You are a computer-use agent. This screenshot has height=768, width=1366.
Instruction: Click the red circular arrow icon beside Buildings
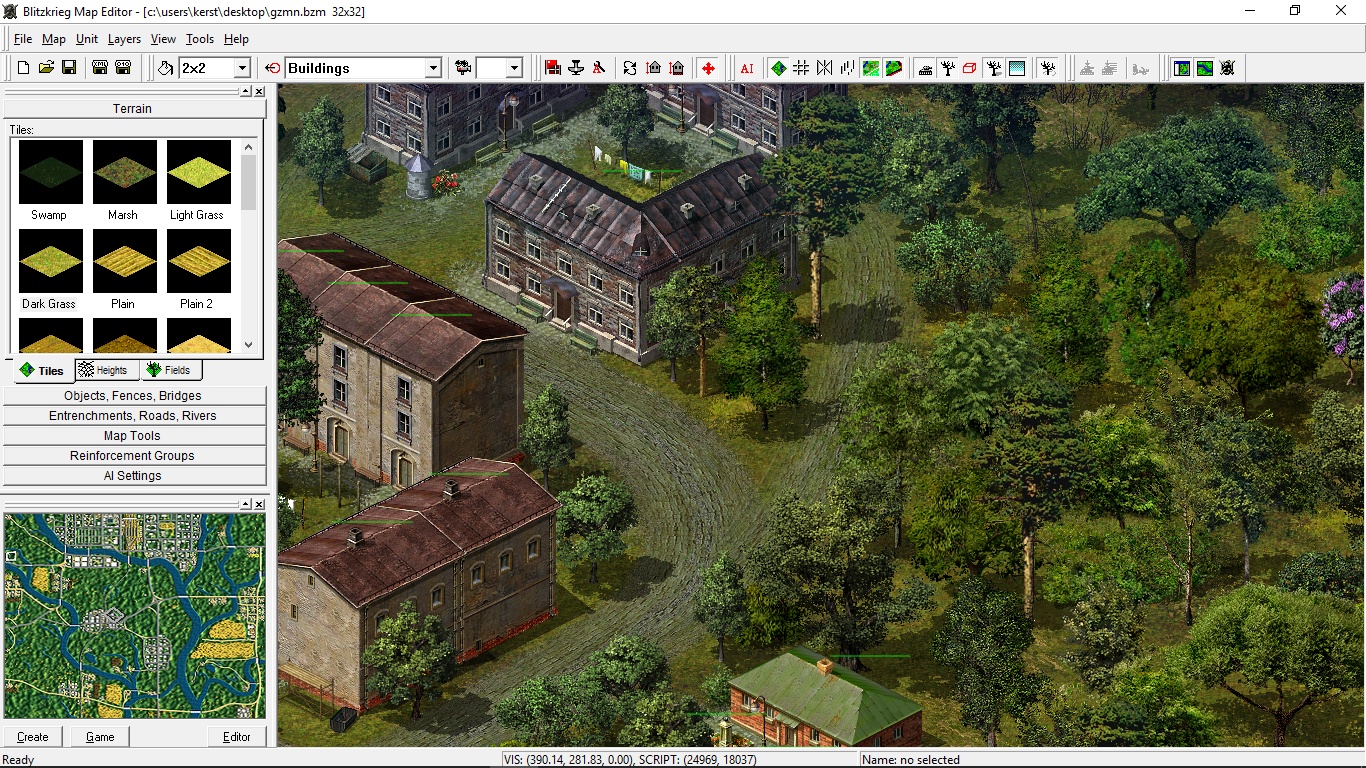click(x=273, y=68)
